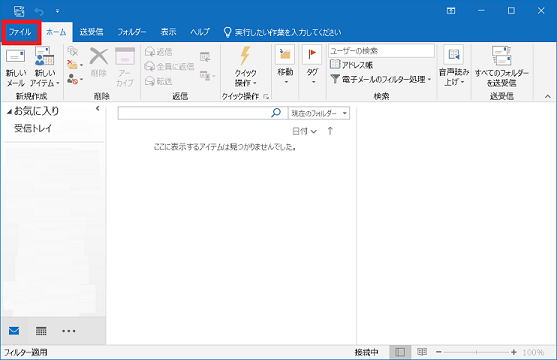Viewport: 557px width, 360px height.
Task: Open the clean up folder dropdown
Action: click(75, 65)
